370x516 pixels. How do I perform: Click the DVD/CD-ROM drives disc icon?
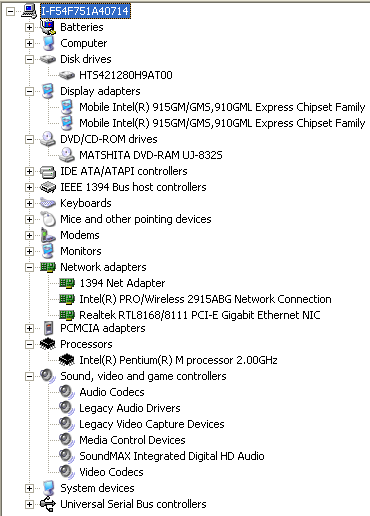tap(48, 139)
